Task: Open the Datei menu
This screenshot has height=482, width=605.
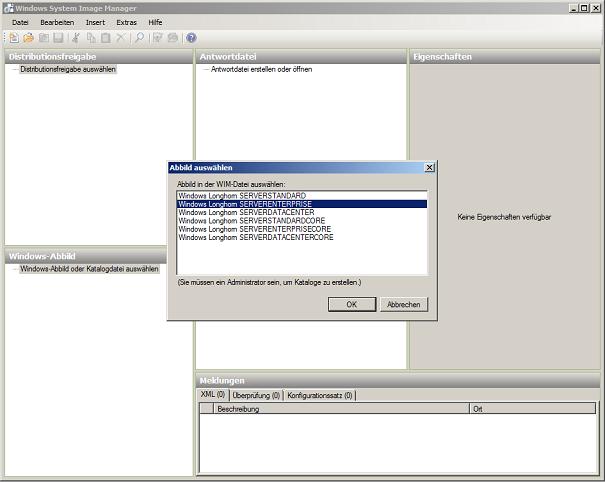Action: (20, 22)
